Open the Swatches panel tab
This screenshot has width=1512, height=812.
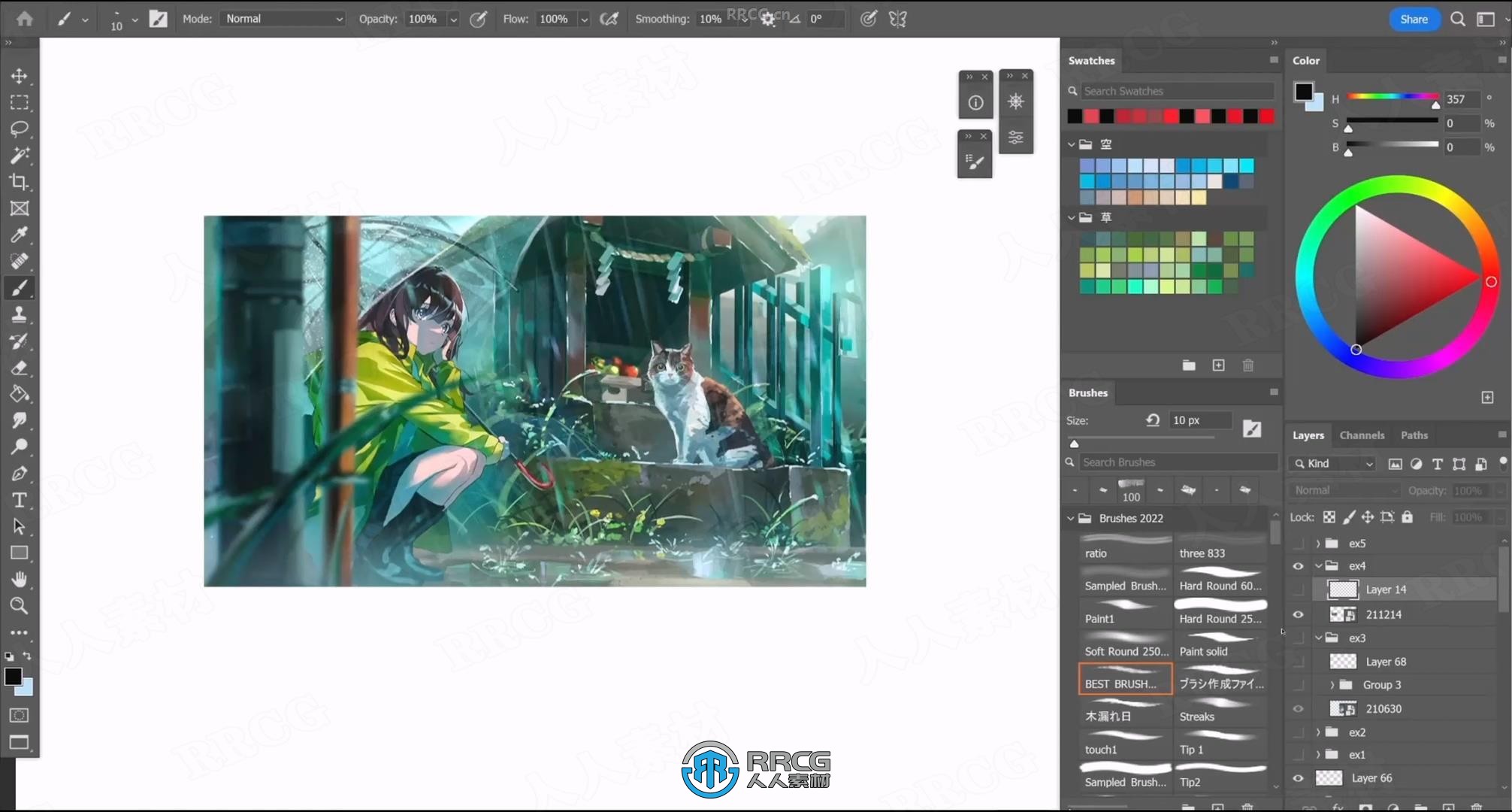[1092, 61]
